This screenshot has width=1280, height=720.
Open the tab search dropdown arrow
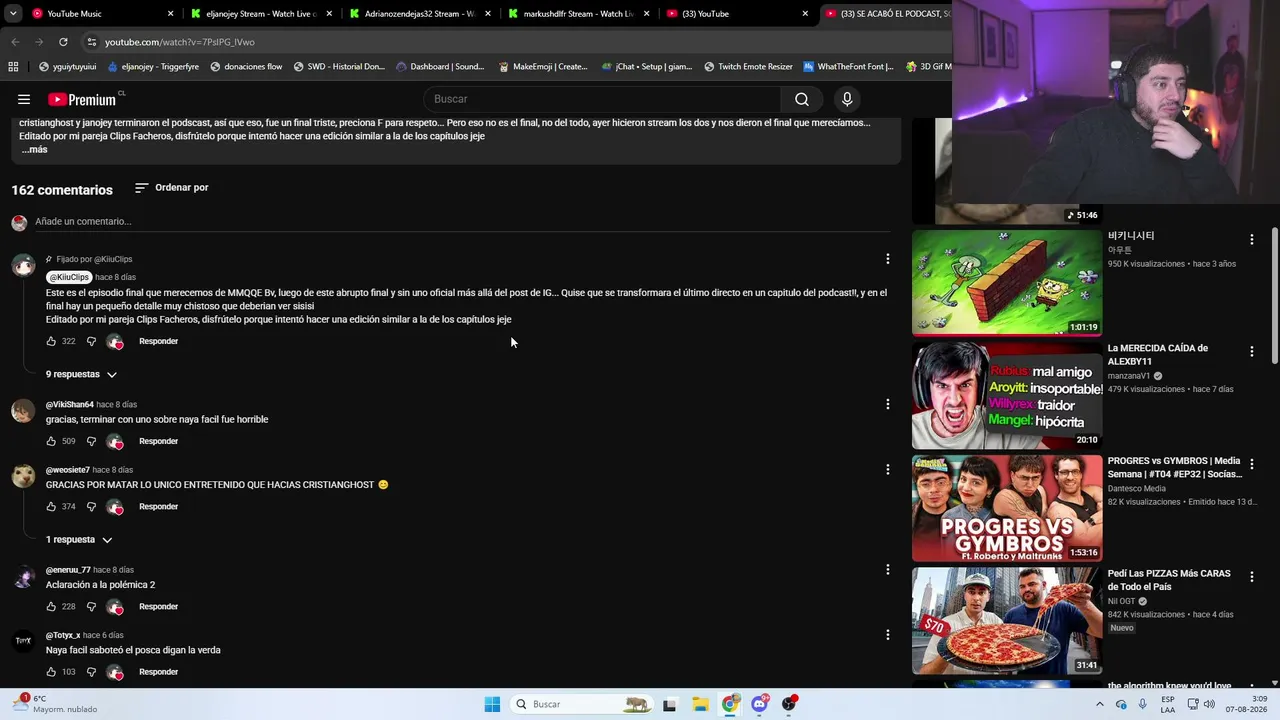[x=13, y=14]
